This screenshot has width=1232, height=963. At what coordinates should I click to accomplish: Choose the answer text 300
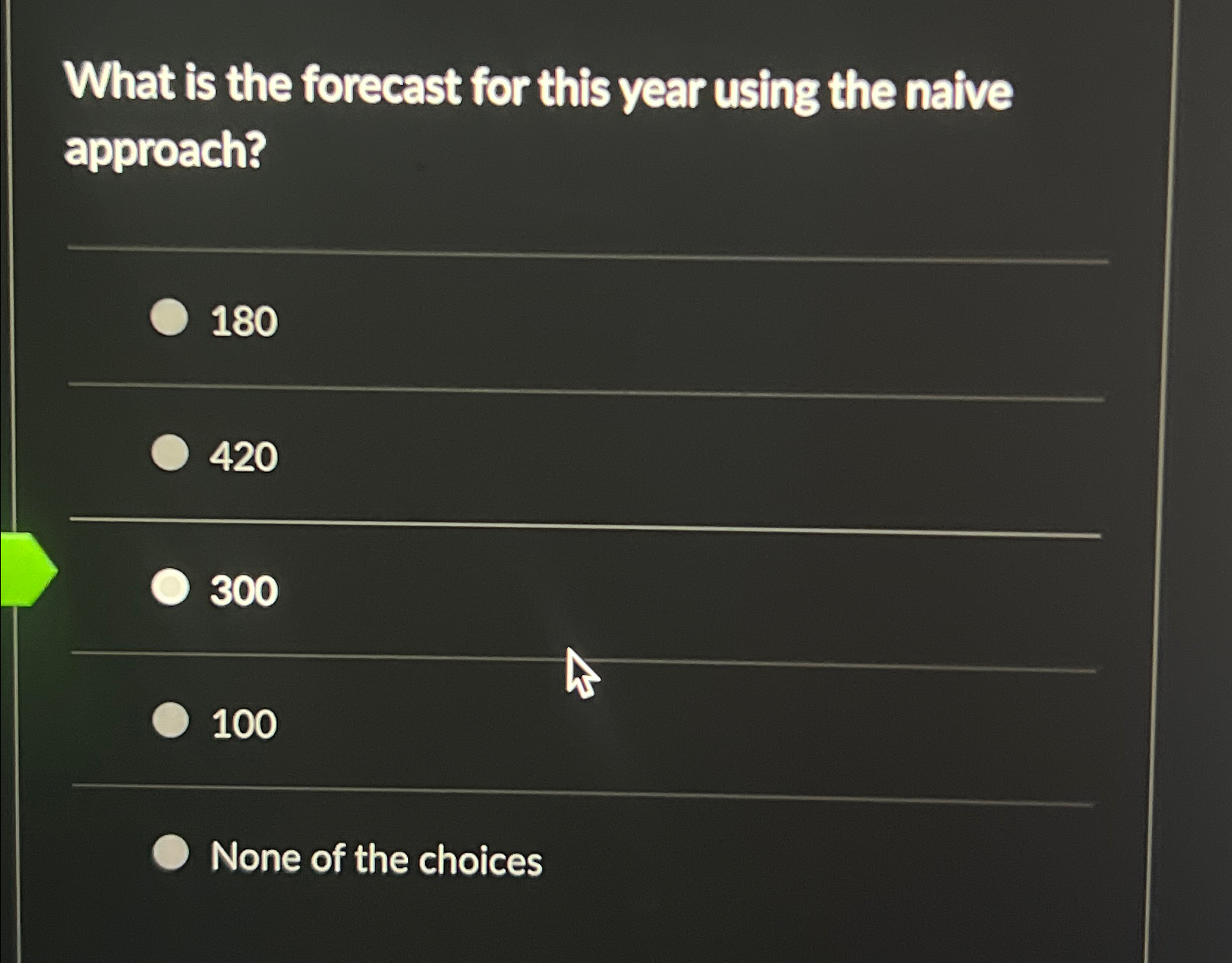242,591
